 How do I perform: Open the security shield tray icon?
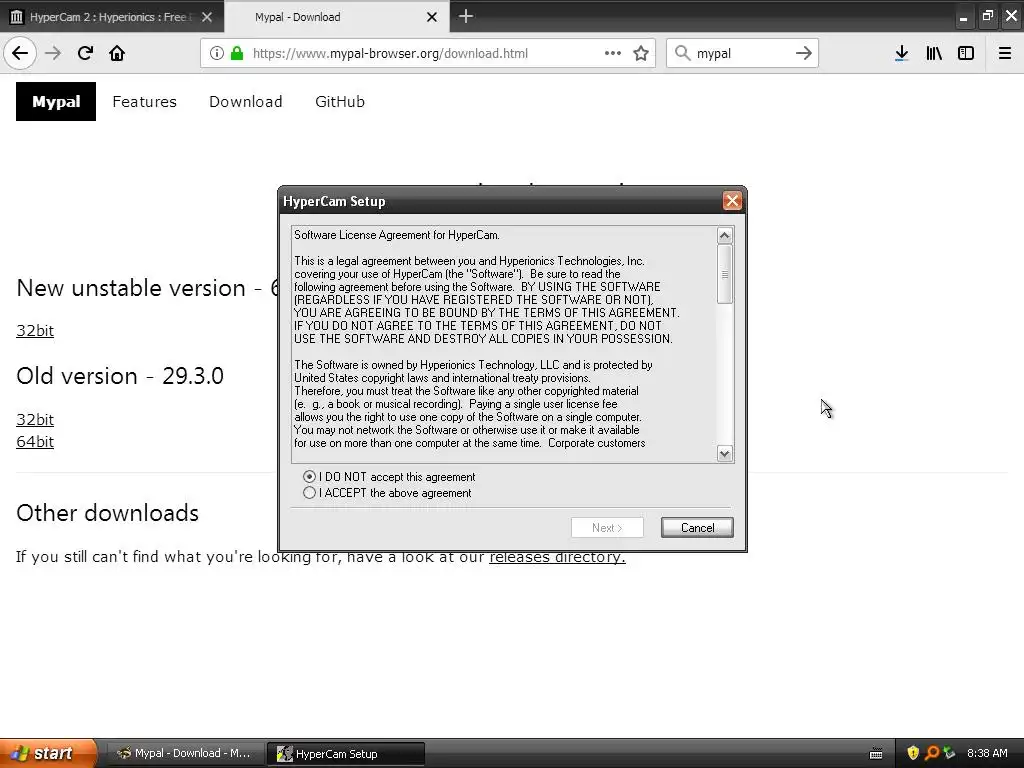pos(913,753)
